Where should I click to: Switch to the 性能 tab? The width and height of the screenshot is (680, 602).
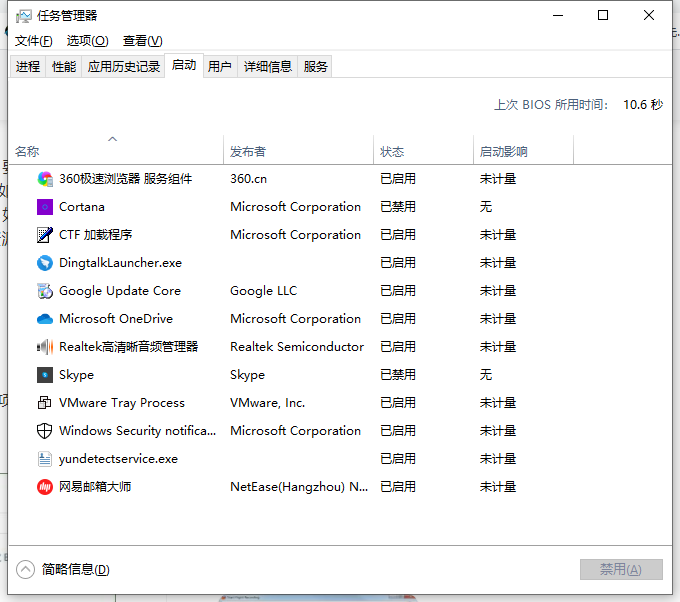tap(63, 67)
